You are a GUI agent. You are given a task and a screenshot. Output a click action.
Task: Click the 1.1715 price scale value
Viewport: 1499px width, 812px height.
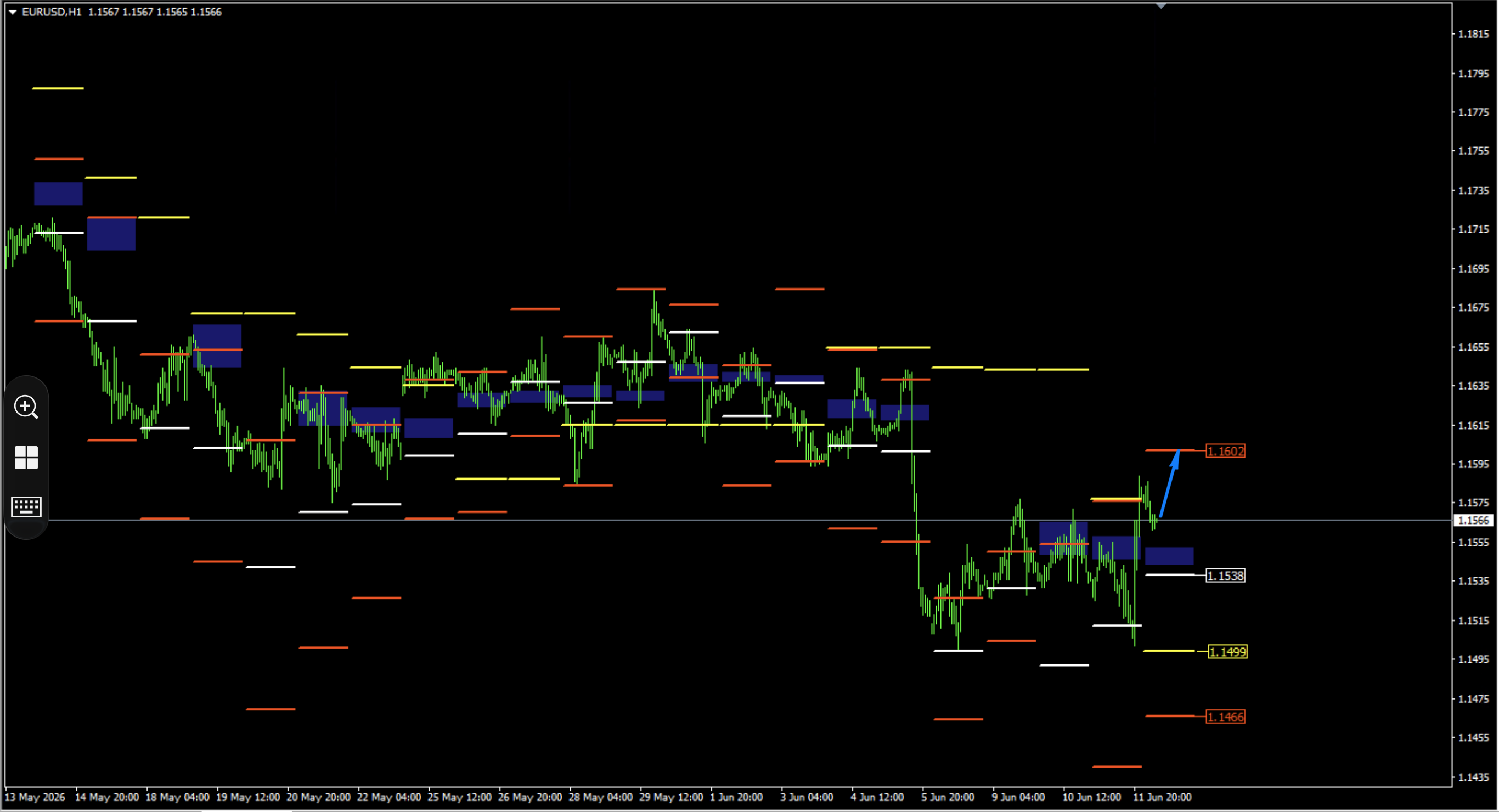[1473, 229]
